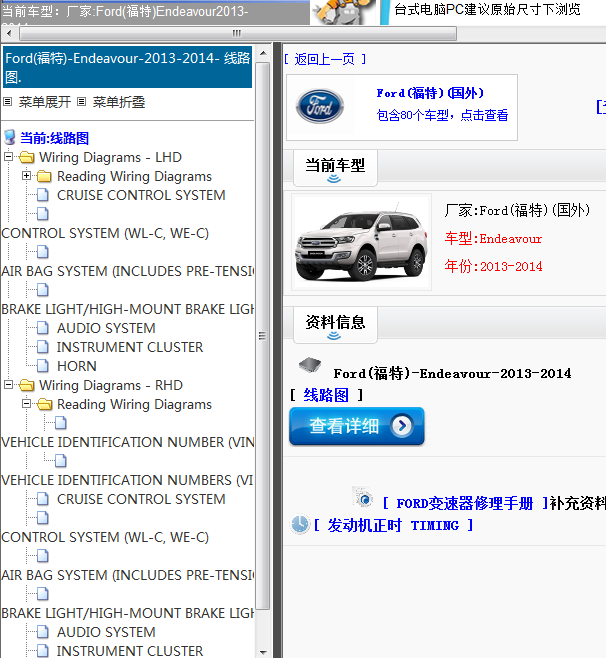
Task: Collapse RHD Reading Wiring Diagrams node
Action: pos(26,403)
